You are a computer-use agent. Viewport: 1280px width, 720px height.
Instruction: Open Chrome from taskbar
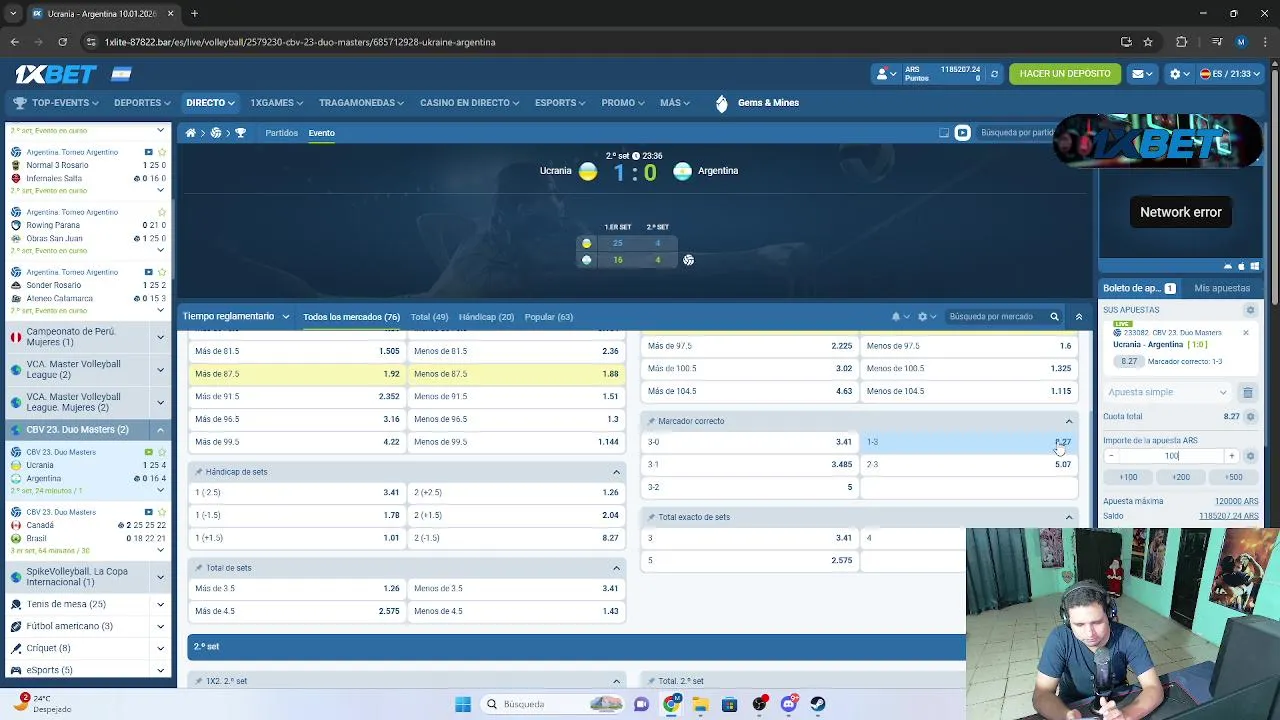click(x=671, y=704)
